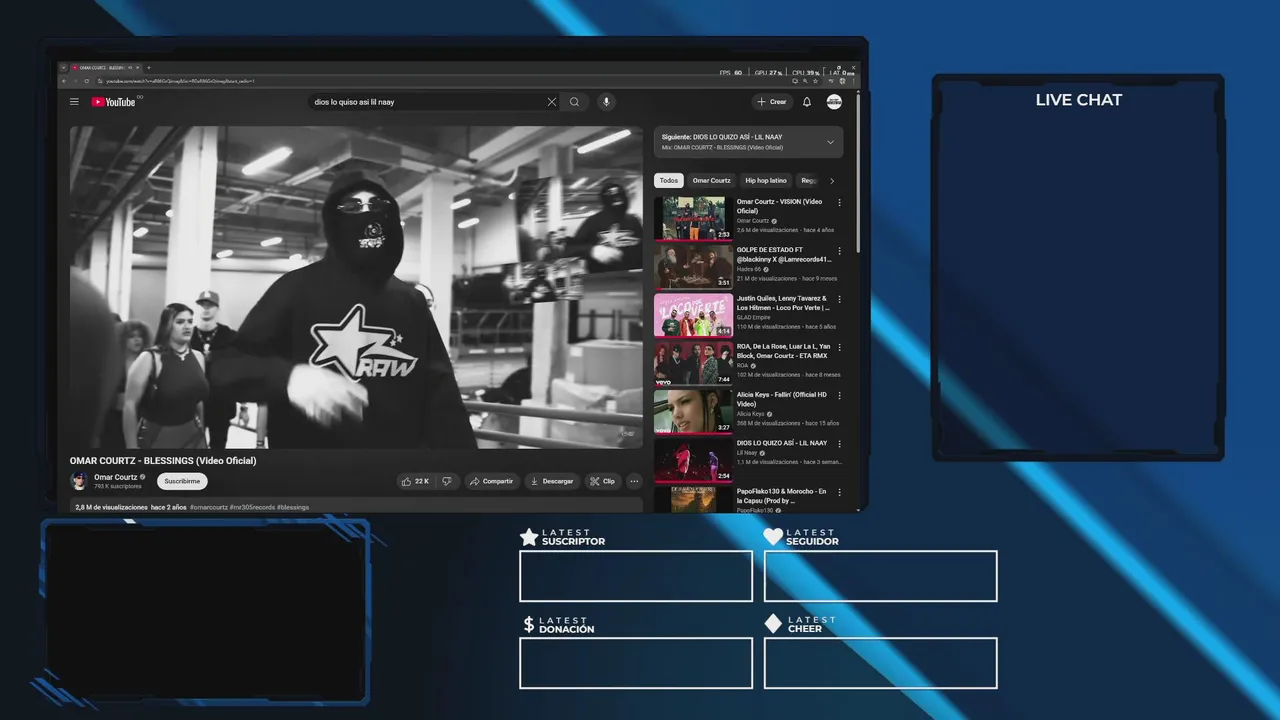Click 'Lil Naay' channel name in sidebar
This screenshot has width=1280, height=720.
tap(747, 452)
